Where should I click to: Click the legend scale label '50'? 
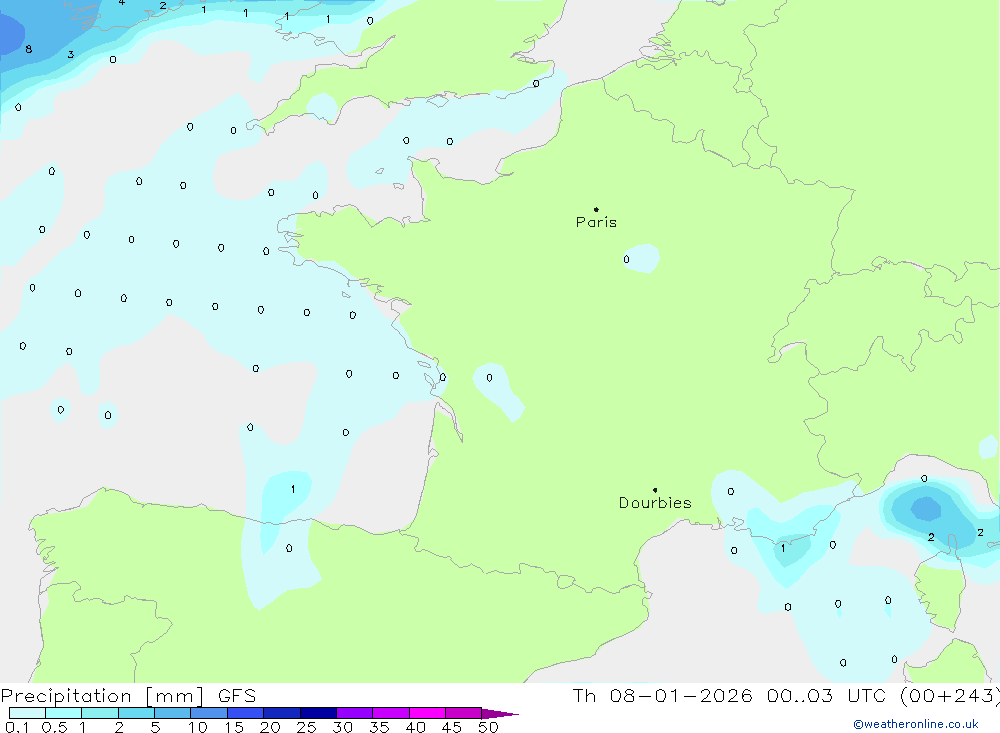[488, 727]
